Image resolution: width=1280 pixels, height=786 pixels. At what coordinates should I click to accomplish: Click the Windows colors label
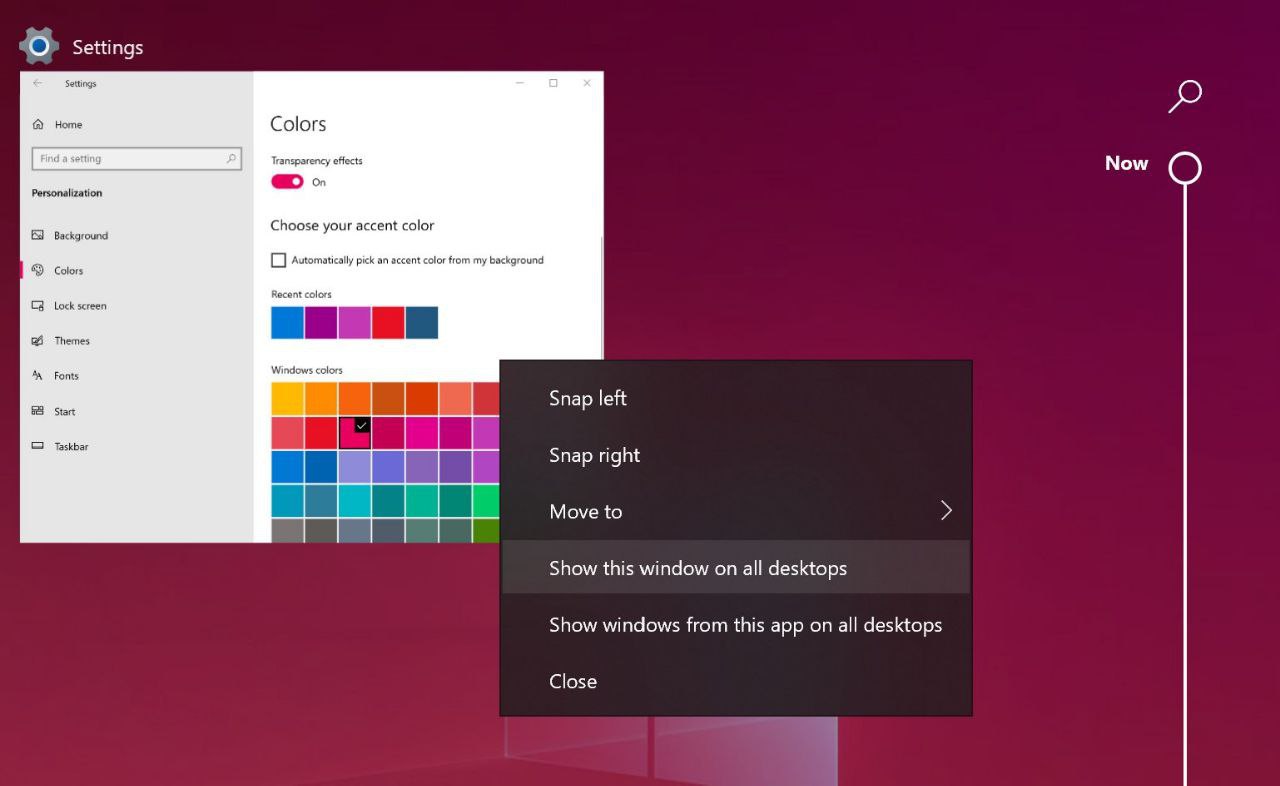(307, 370)
